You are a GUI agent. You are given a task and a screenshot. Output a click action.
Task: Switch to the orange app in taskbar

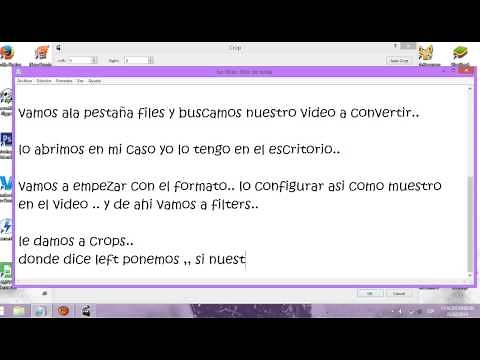coord(63,311)
